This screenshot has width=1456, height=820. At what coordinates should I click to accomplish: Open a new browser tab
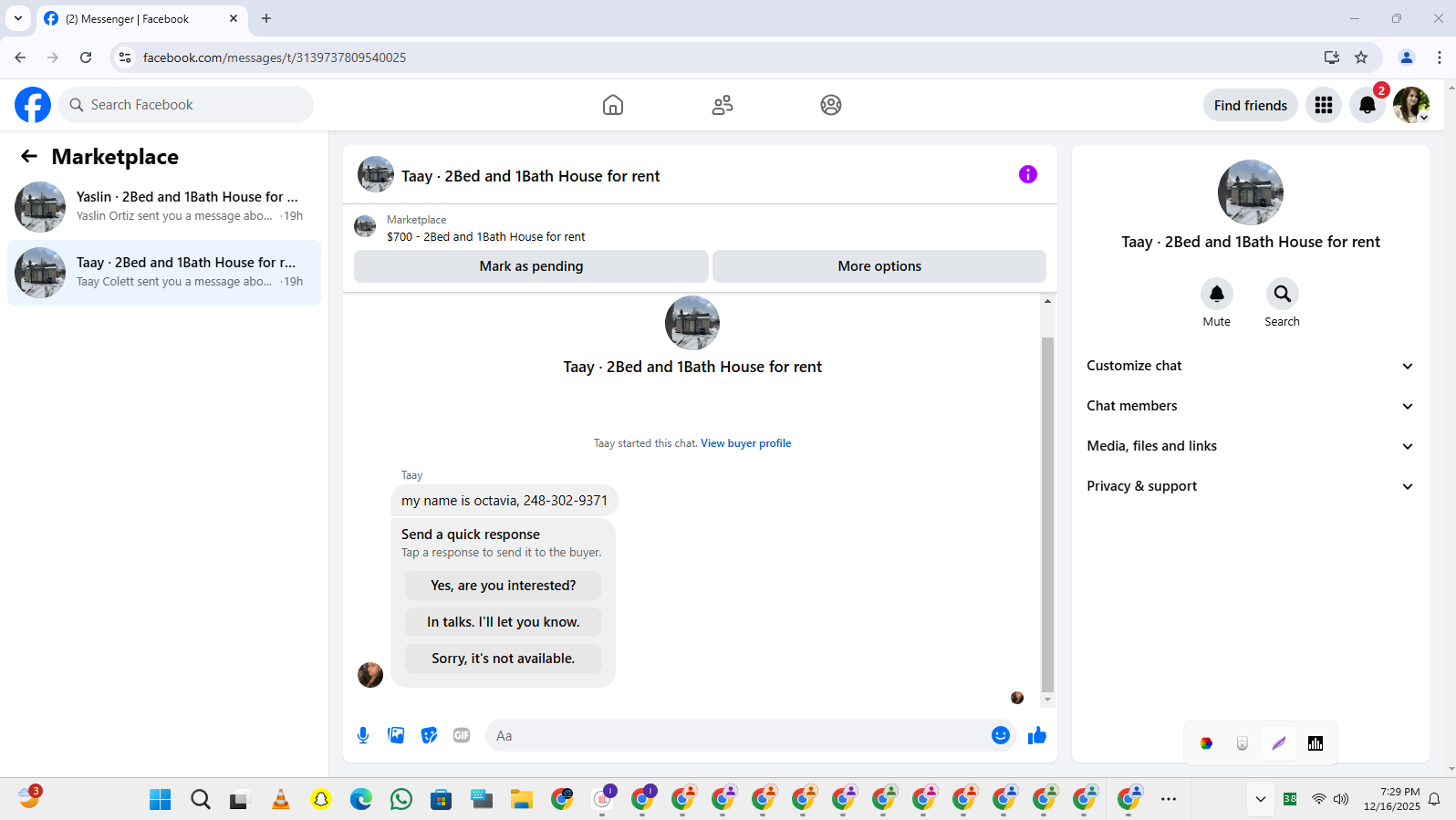tap(266, 18)
